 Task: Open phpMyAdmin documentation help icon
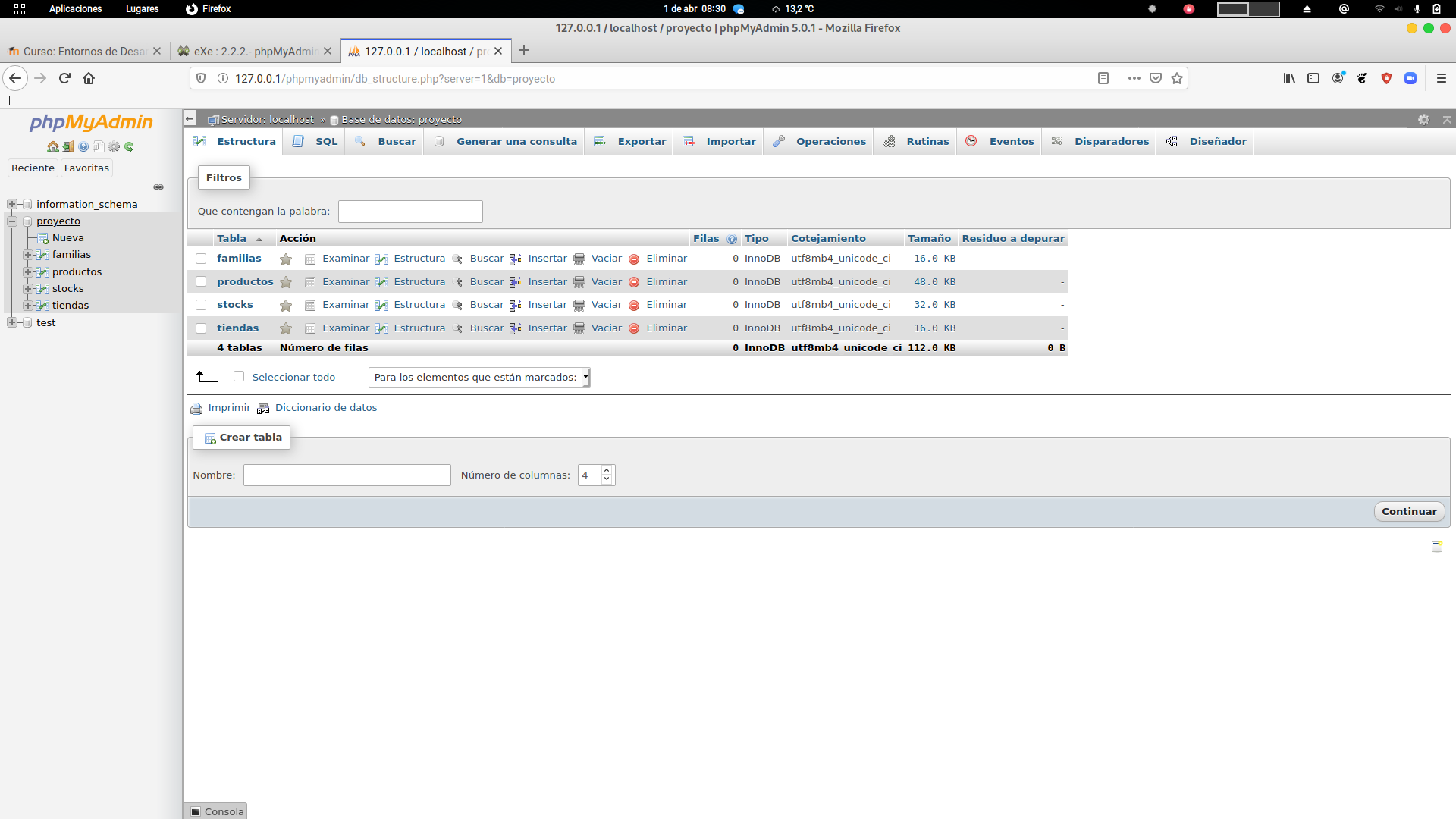click(x=83, y=147)
